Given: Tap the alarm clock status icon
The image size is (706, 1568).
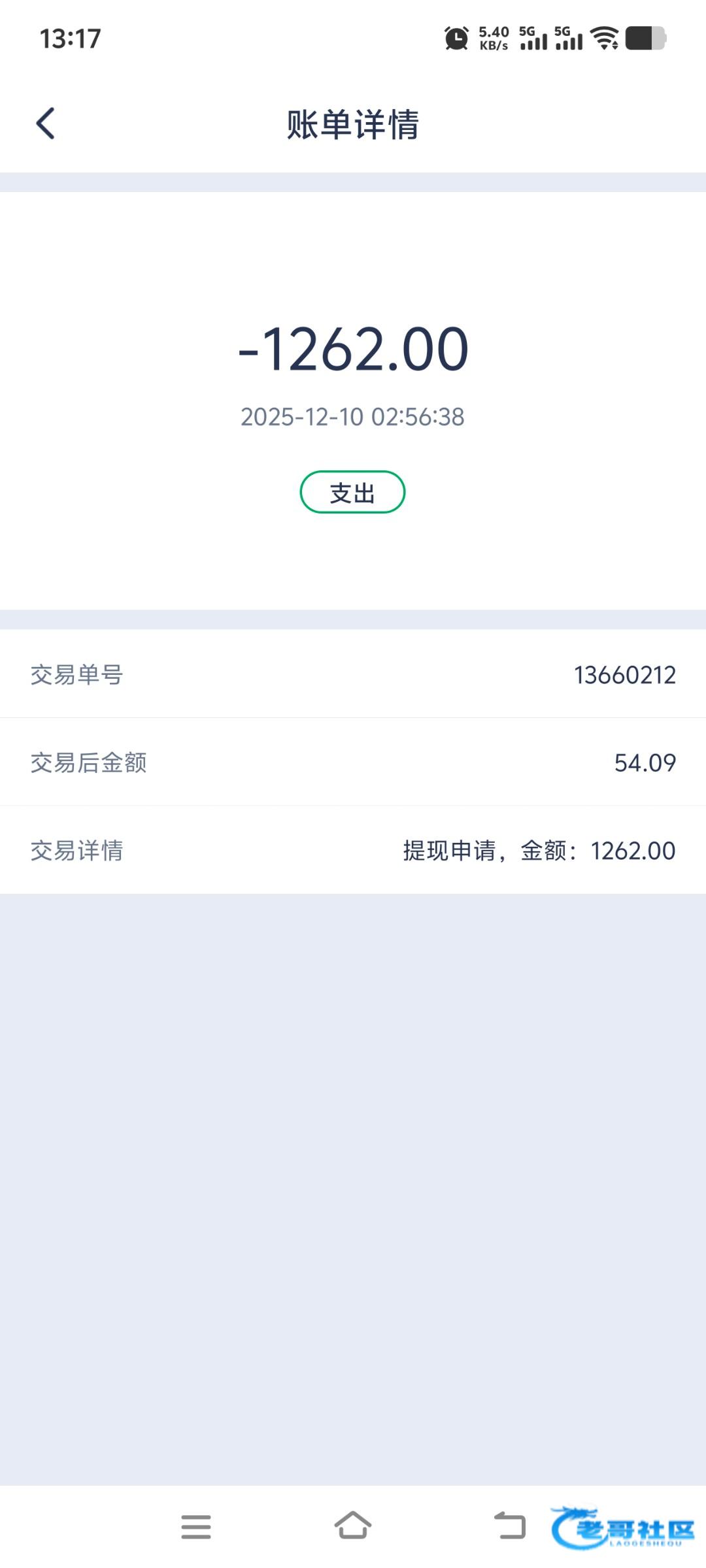Looking at the screenshot, I should (x=456, y=38).
